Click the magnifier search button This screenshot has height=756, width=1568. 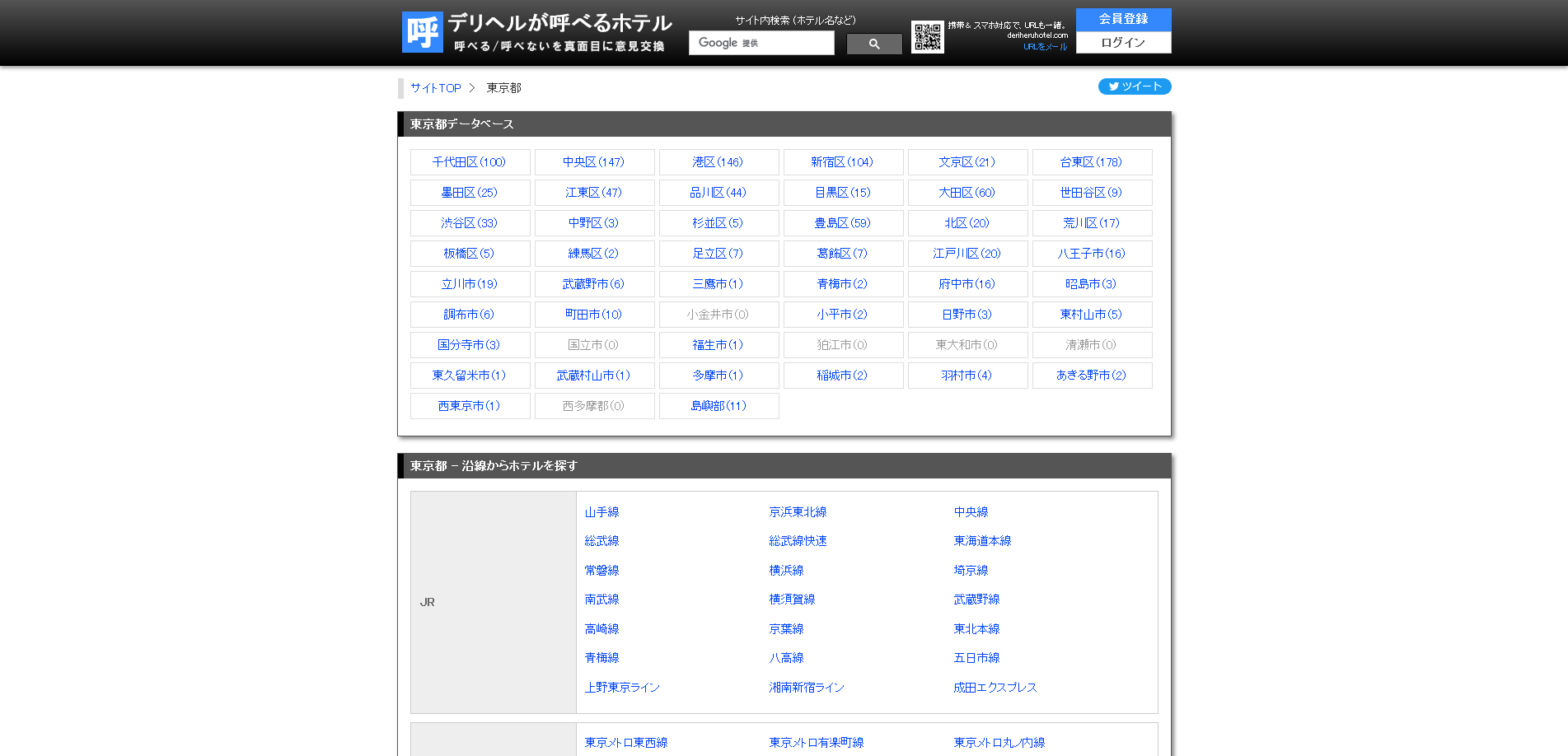874,44
